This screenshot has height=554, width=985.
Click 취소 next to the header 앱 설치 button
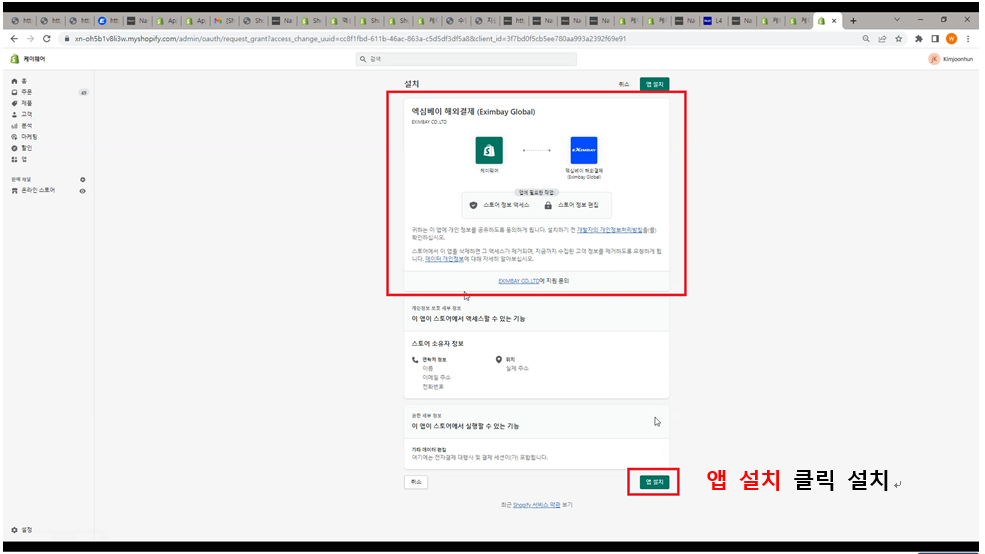[x=623, y=84]
